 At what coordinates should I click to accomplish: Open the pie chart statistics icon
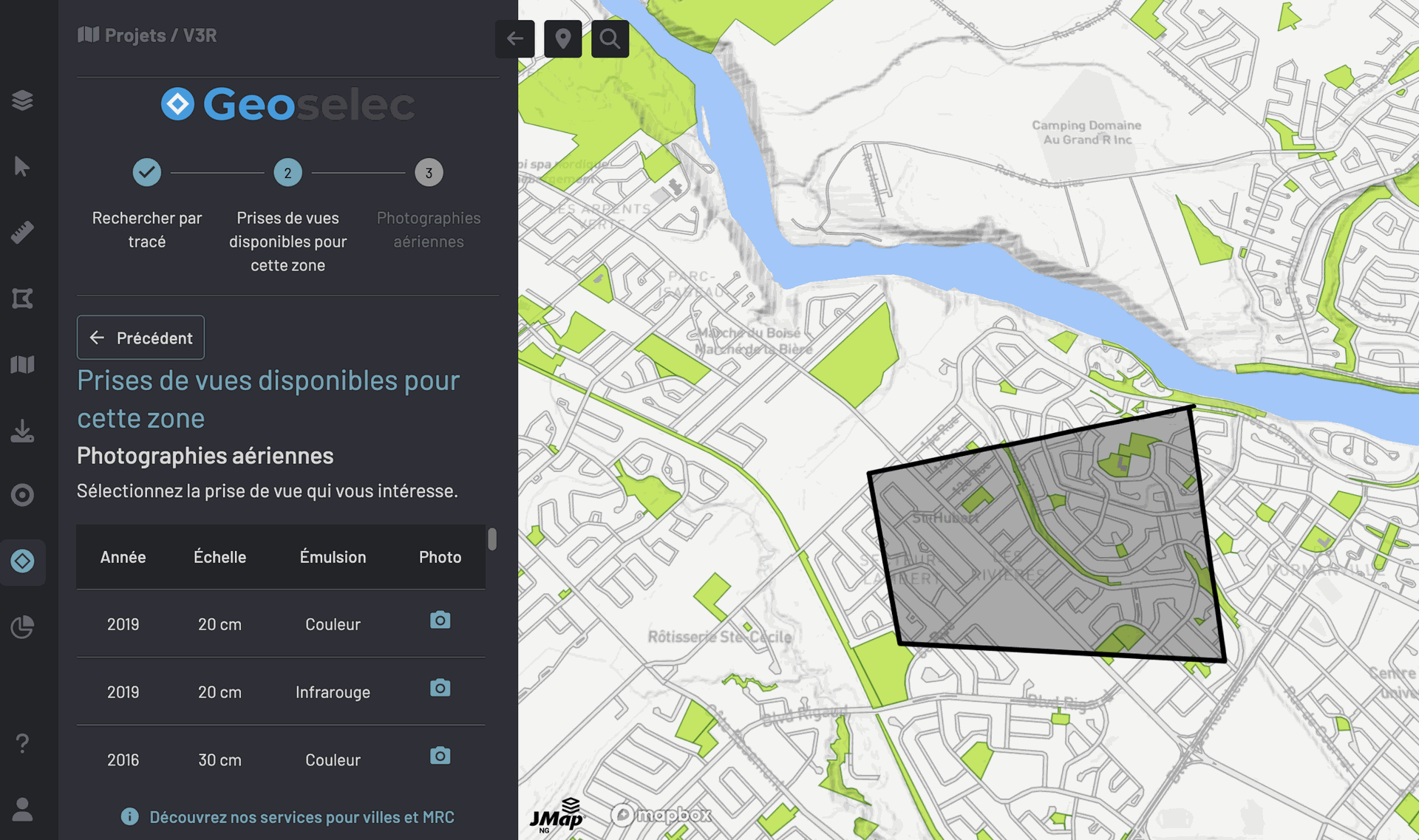tap(22, 627)
